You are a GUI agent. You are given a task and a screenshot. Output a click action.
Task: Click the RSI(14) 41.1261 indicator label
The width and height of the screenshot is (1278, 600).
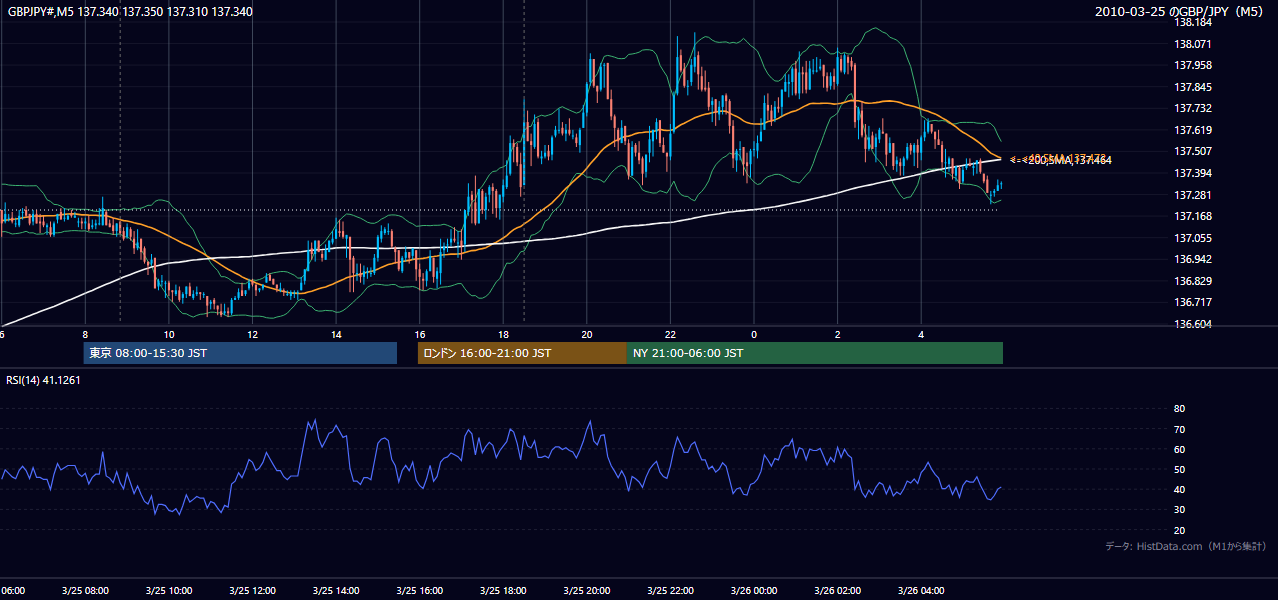[x=43, y=380]
